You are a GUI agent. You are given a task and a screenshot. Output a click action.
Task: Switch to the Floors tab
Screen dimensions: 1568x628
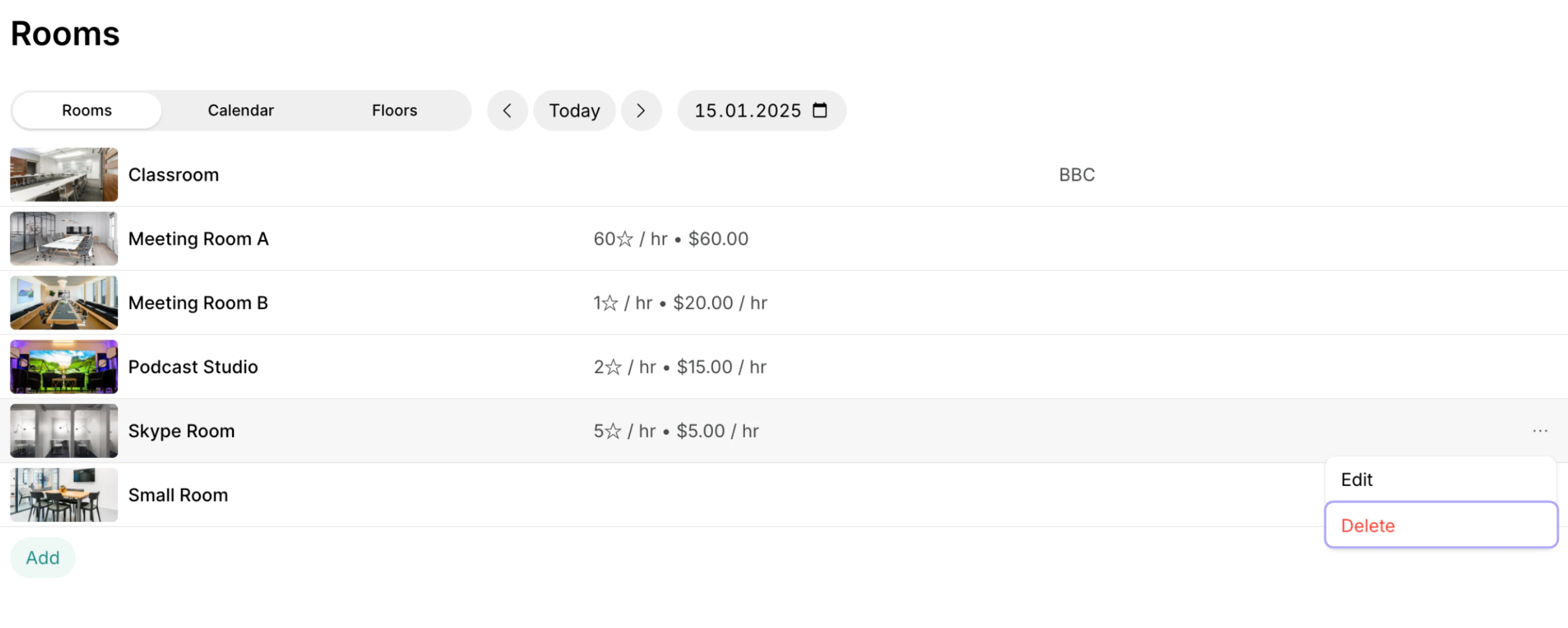click(x=395, y=111)
